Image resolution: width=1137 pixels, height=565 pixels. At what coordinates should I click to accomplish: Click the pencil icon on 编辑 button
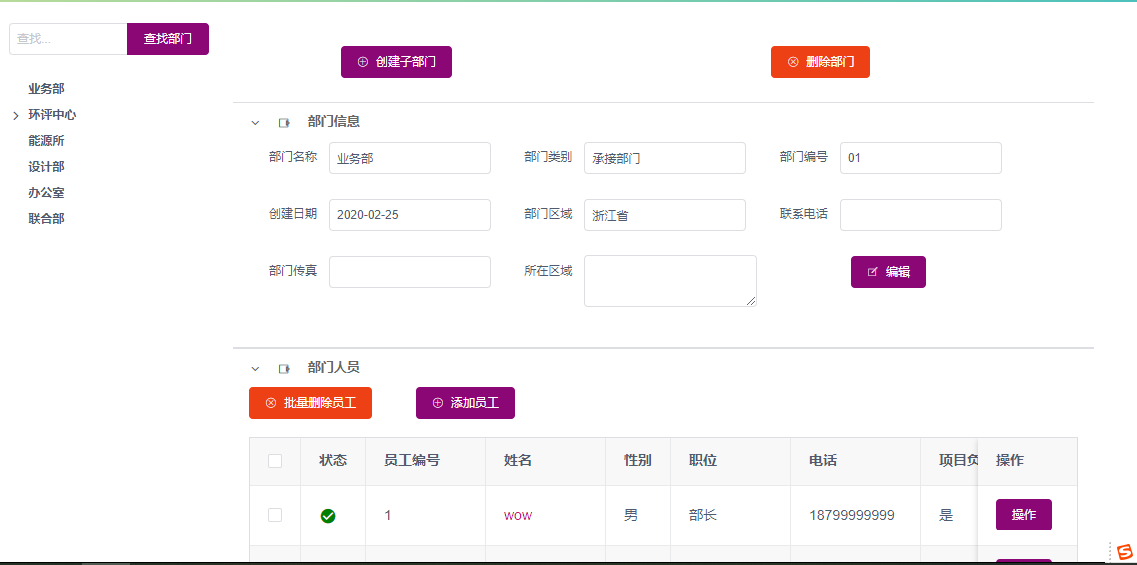[x=872, y=272]
